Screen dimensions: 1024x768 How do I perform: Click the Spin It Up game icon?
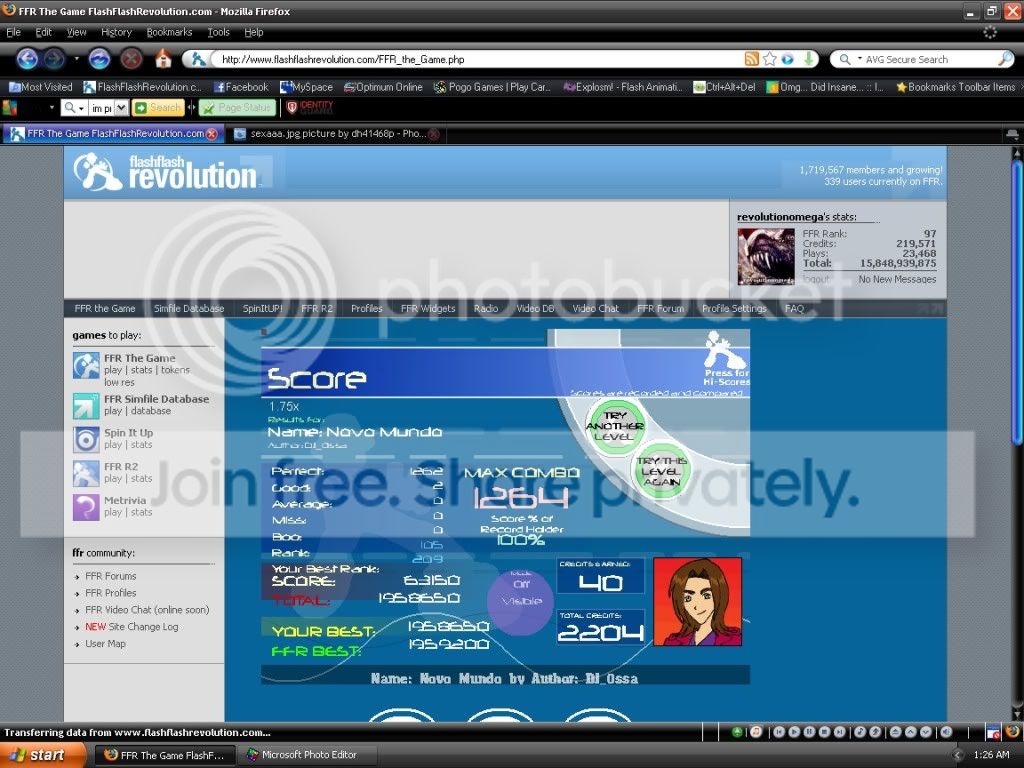point(86,439)
